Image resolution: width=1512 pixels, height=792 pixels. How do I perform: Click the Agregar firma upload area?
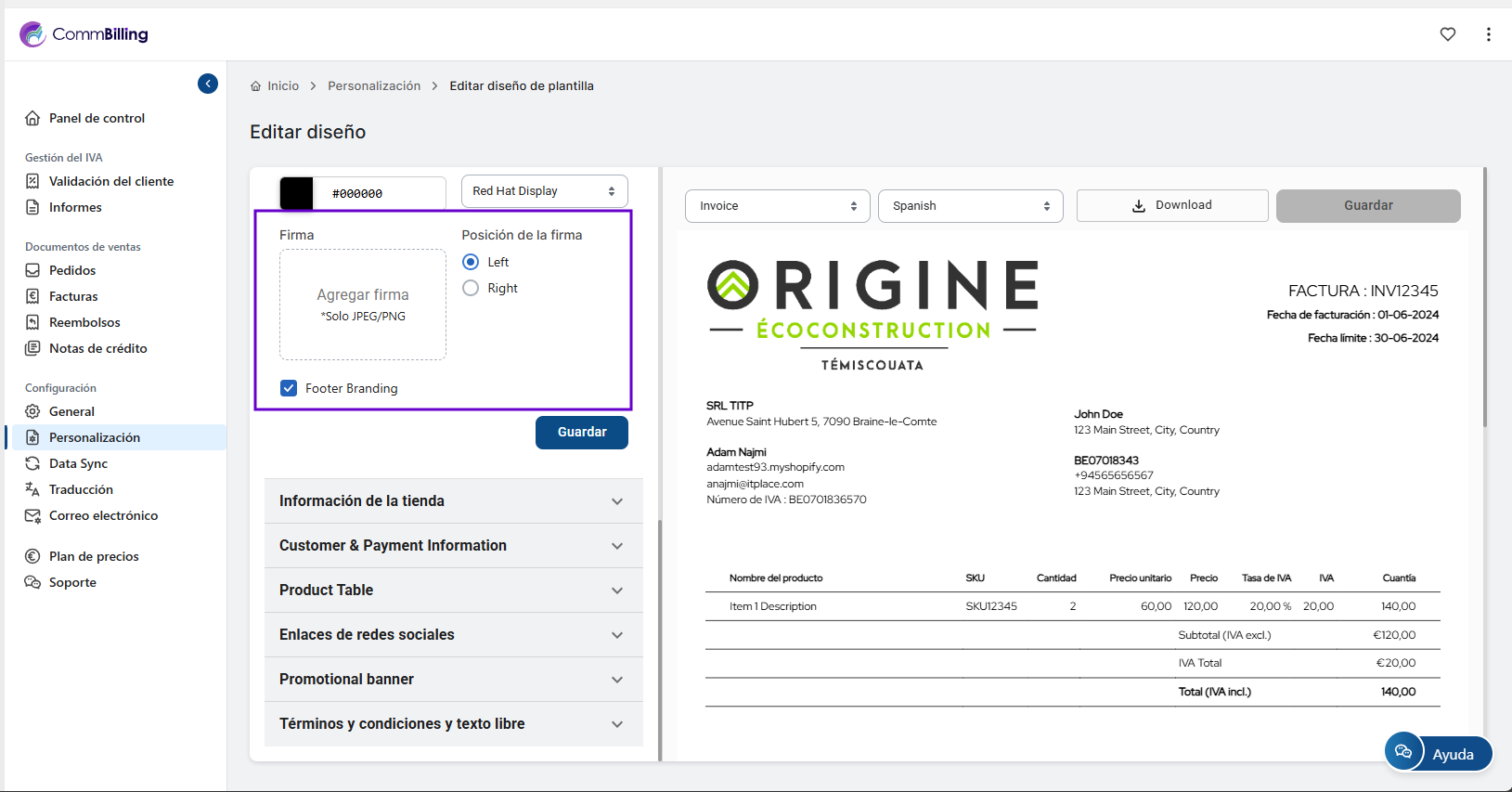(x=363, y=304)
